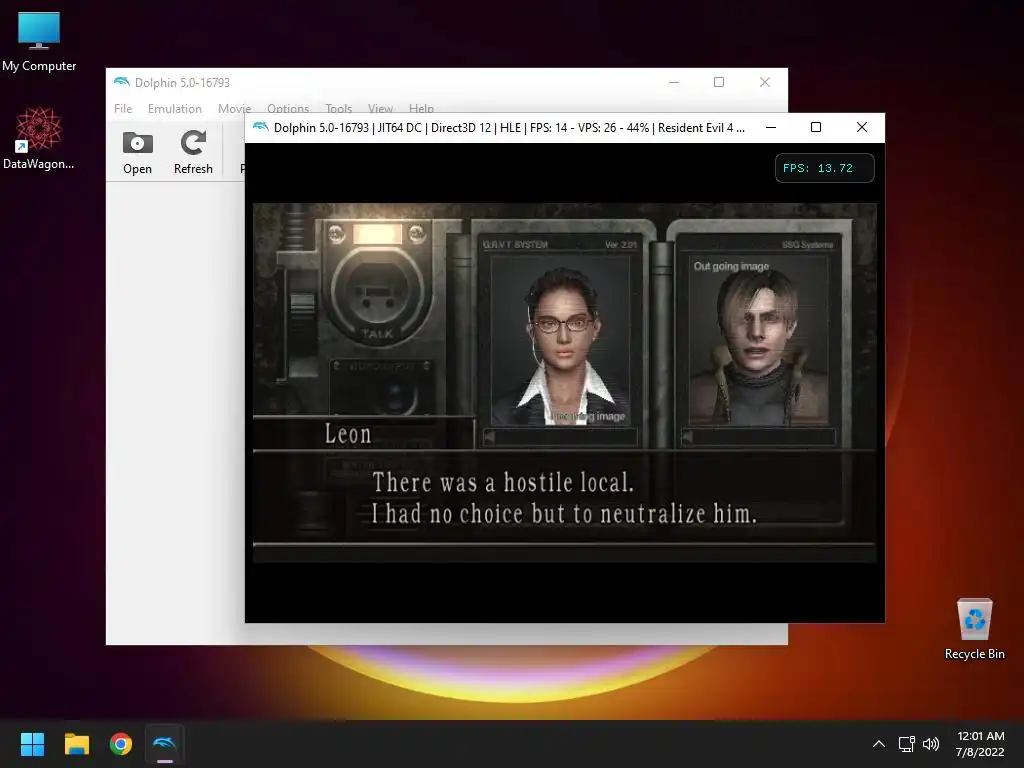Screen dimensions: 1024x768
Task: Click the game window title bar text
Action: tap(509, 127)
